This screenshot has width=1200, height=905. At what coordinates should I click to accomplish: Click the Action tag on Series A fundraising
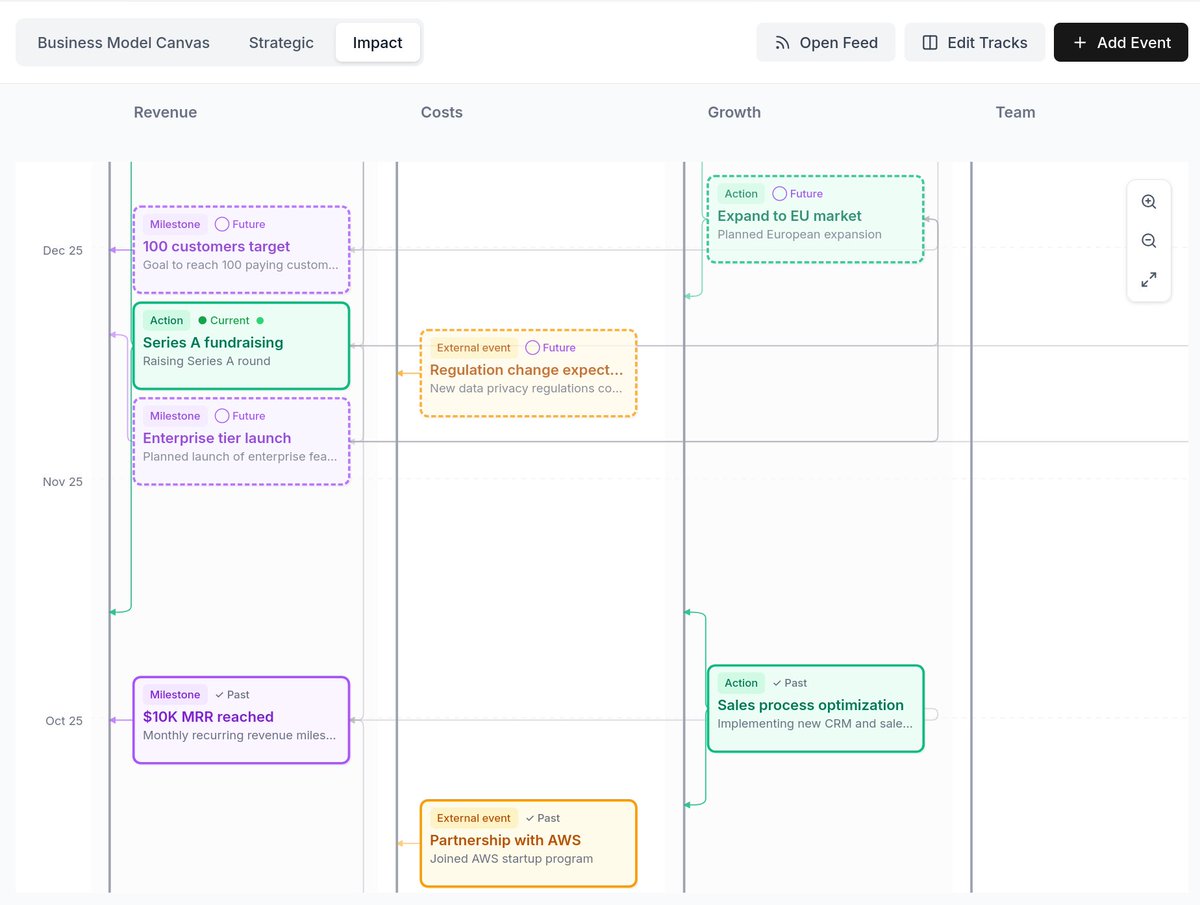tap(167, 321)
